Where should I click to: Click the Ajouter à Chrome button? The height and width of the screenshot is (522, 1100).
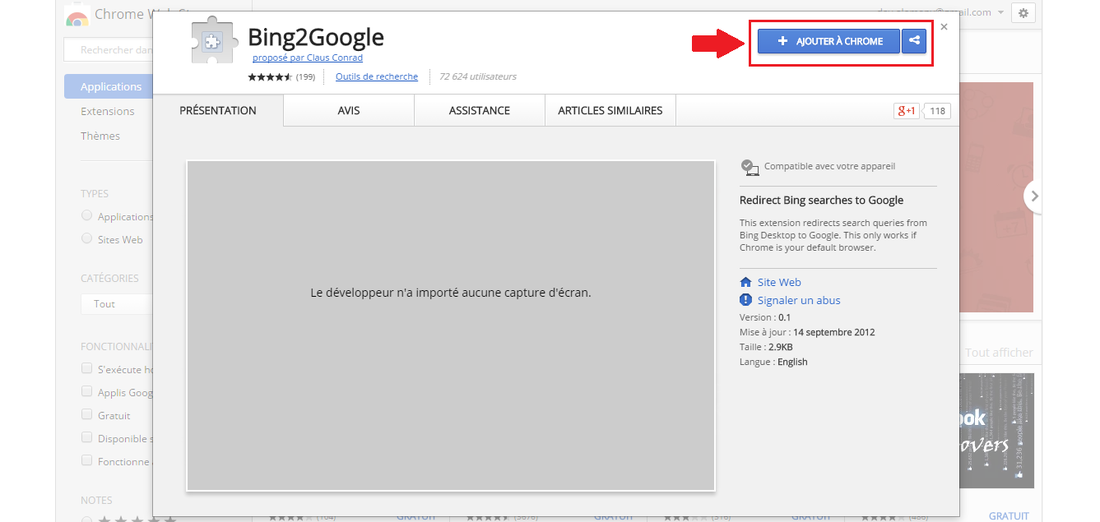[x=829, y=41]
